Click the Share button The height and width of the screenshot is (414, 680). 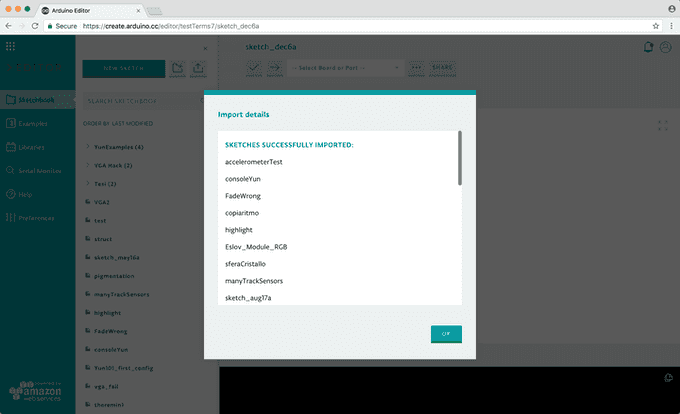pos(443,68)
